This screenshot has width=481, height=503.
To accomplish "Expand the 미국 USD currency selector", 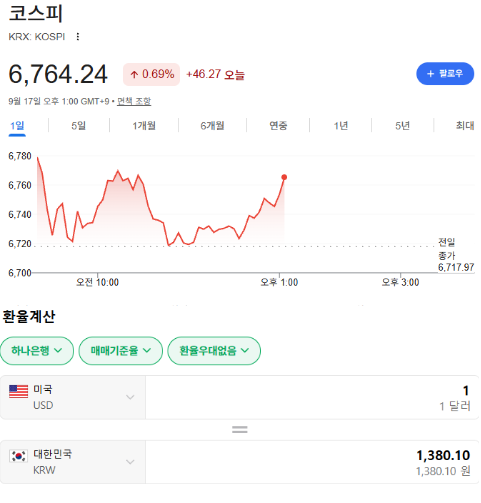I will [x=73, y=398].
